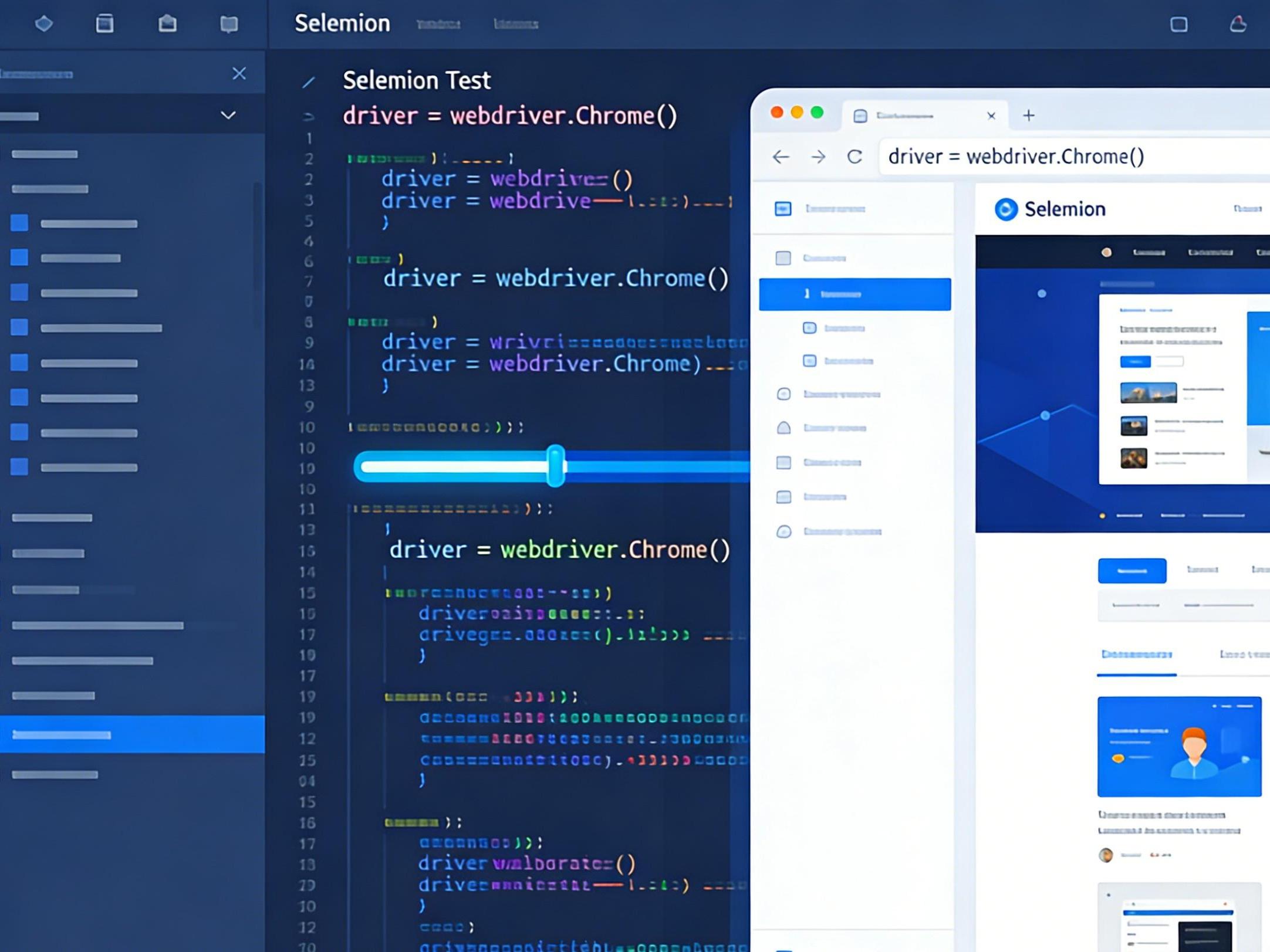Image resolution: width=1270 pixels, height=952 pixels.
Task: Select highlighted row in left file list
Action: pyautogui.click(x=132, y=734)
